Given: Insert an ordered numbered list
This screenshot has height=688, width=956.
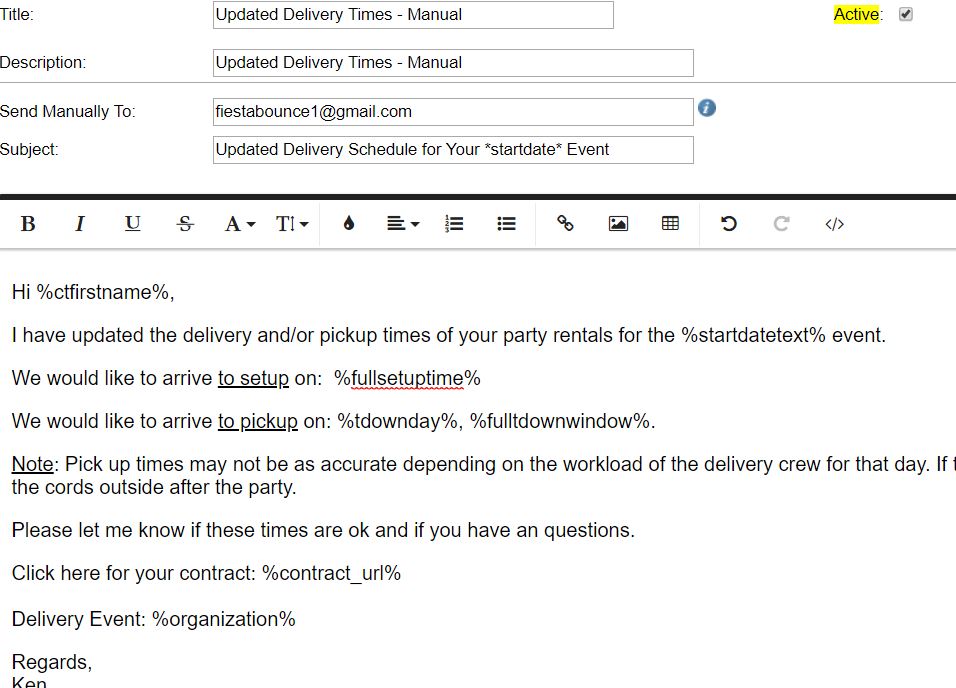Looking at the screenshot, I should (454, 224).
